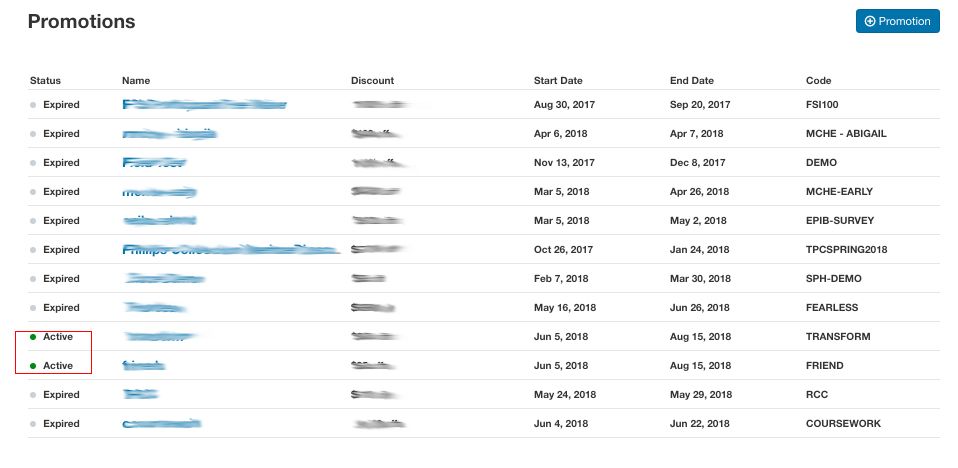Click the Discount column header
The width and height of the screenshot is (958, 468).
coord(372,81)
